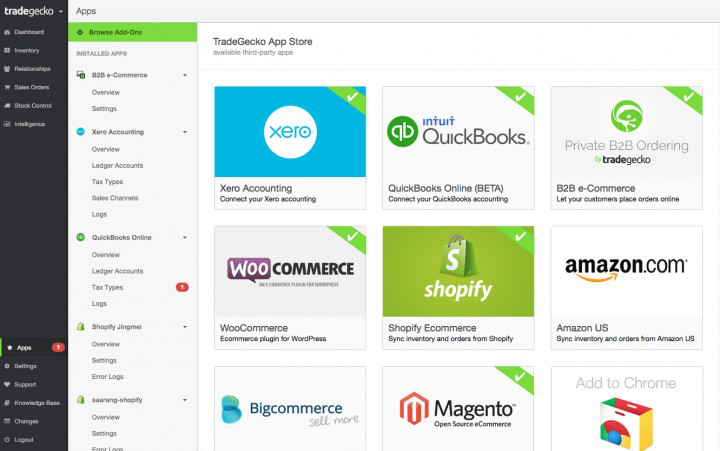Click 'Let your customers place orders online' text
This screenshot has height=451, width=720.
click(x=618, y=199)
